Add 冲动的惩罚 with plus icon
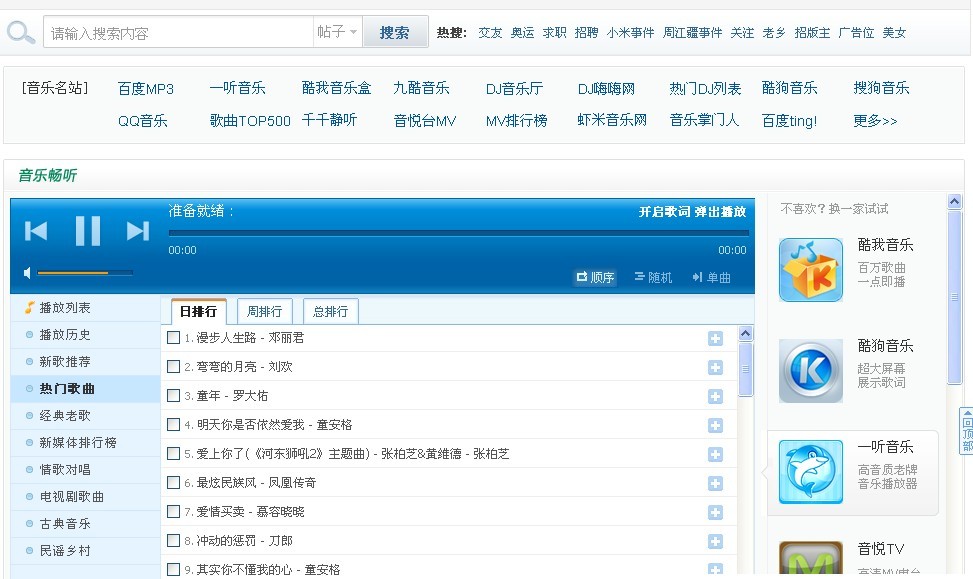 pos(715,541)
